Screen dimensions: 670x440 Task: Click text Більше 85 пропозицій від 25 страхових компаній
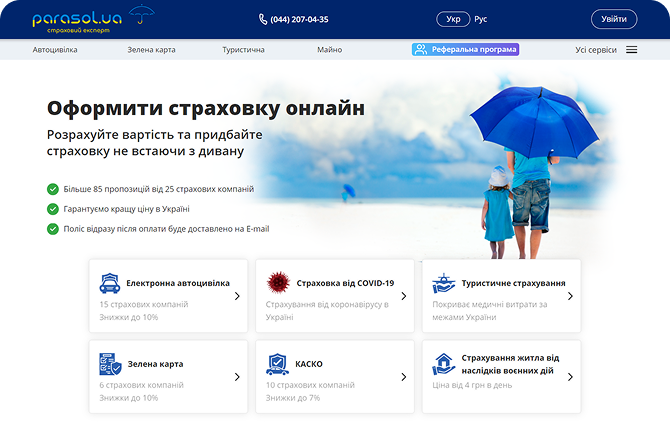pyautogui.click(x=159, y=189)
